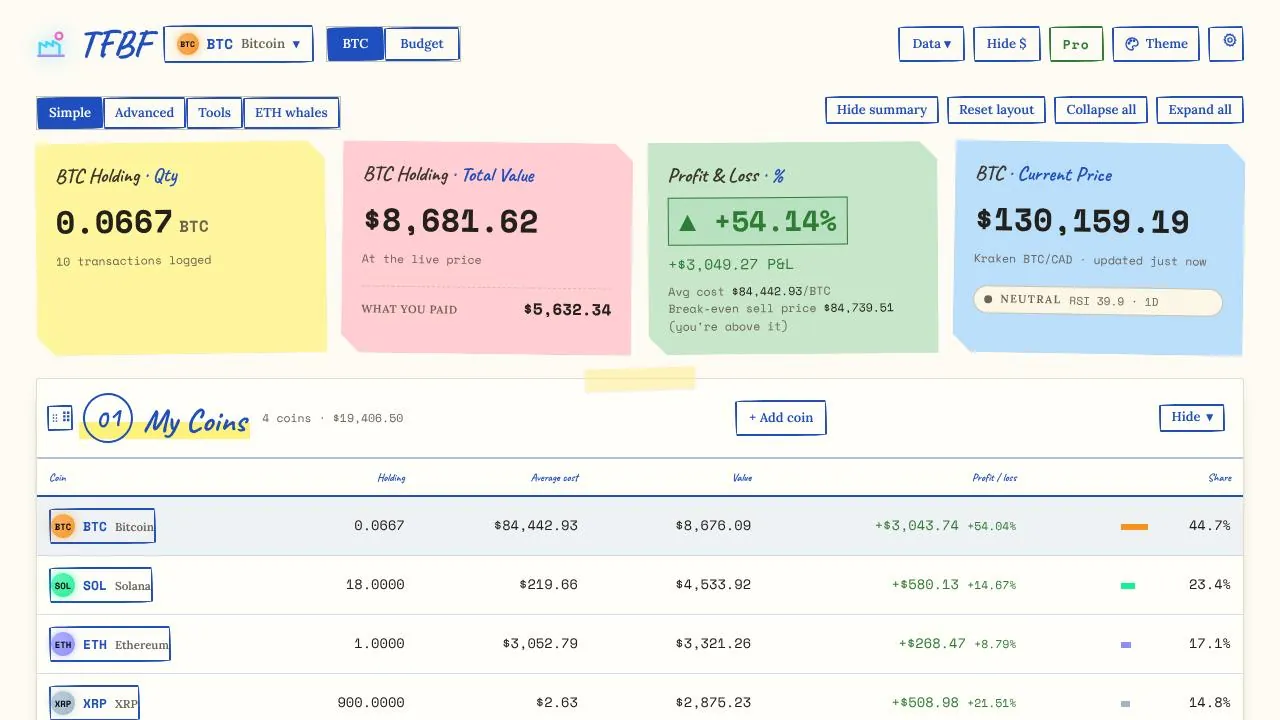This screenshot has width=1280, height=720.
Task: Toggle Hide $ amounts
Action: pos(1006,44)
